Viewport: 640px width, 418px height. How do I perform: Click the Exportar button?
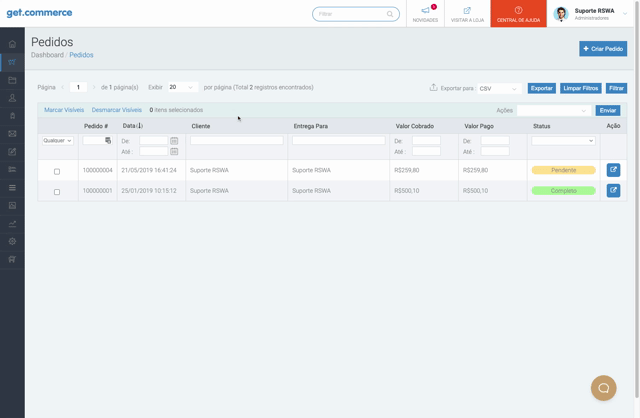[542, 88]
